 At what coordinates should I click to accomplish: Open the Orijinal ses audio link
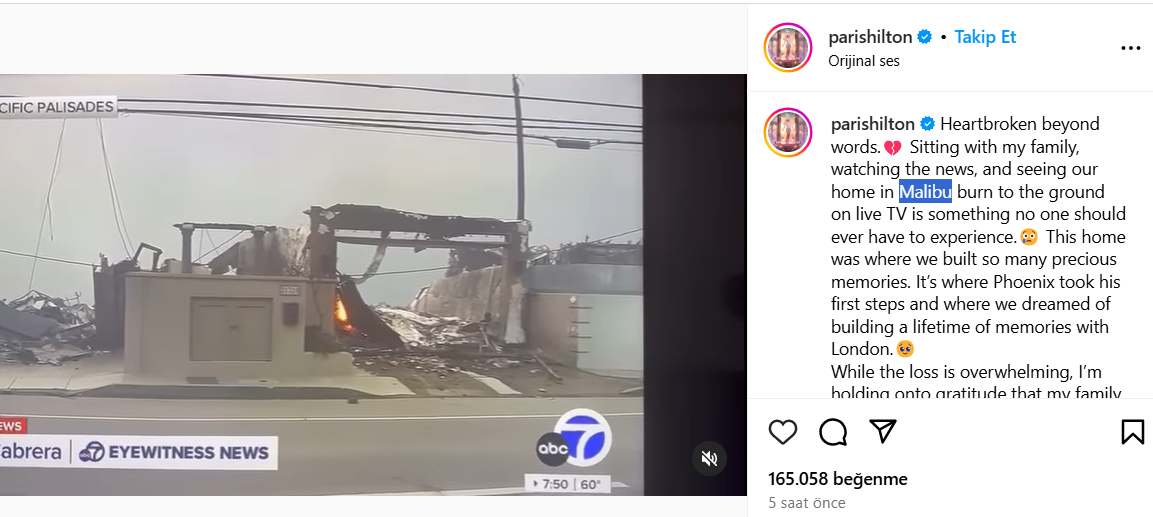(x=864, y=61)
